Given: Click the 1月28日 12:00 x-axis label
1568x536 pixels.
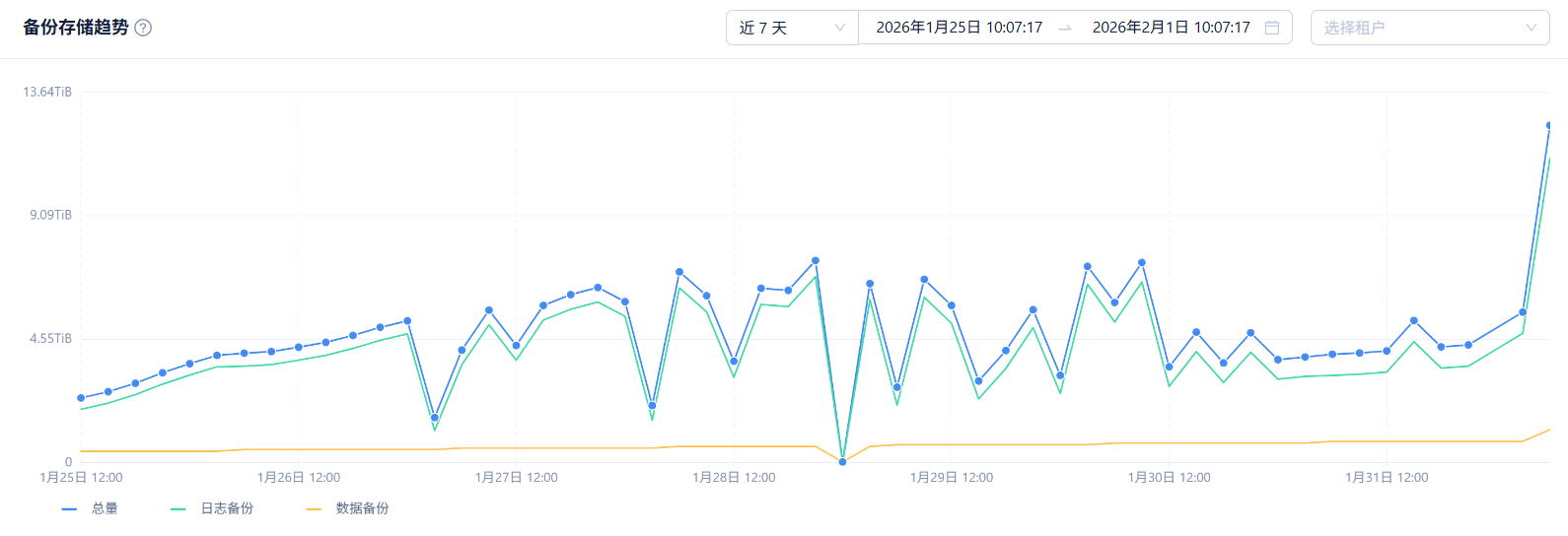Looking at the screenshot, I should pyautogui.click(x=734, y=478).
